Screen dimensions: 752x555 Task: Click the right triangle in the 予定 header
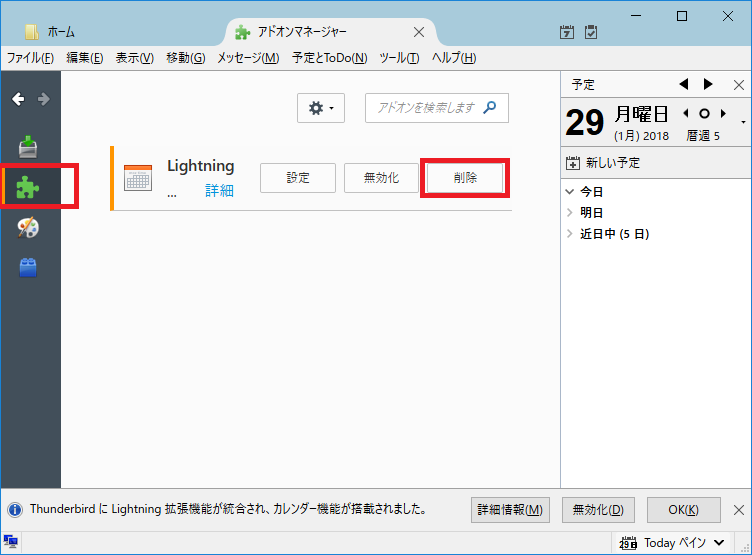708,84
